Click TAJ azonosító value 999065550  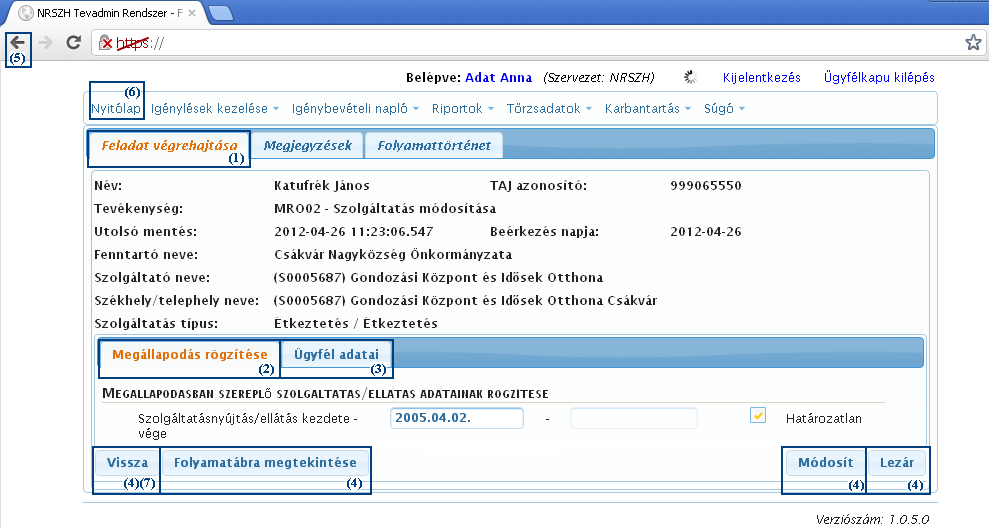[x=706, y=186]
